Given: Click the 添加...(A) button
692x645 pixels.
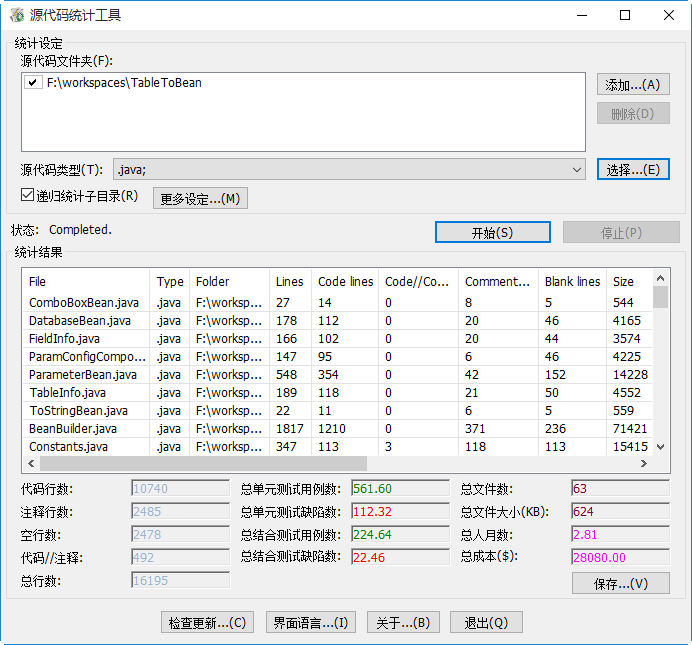Looking at the screenshot, I should pyautogui.click(x=633, y=84).
